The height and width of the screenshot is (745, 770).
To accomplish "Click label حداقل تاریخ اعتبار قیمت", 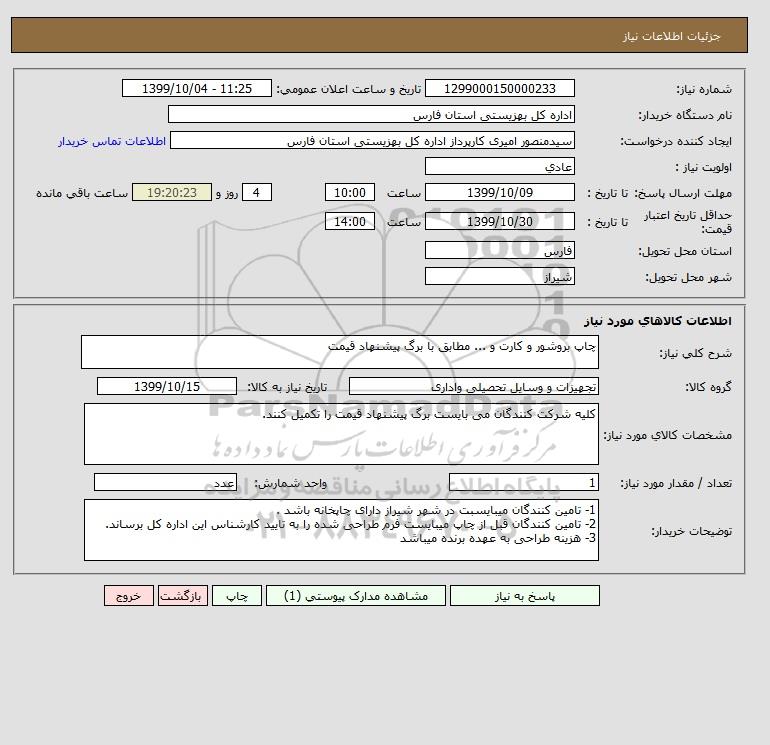I will (x=688, y=222).
